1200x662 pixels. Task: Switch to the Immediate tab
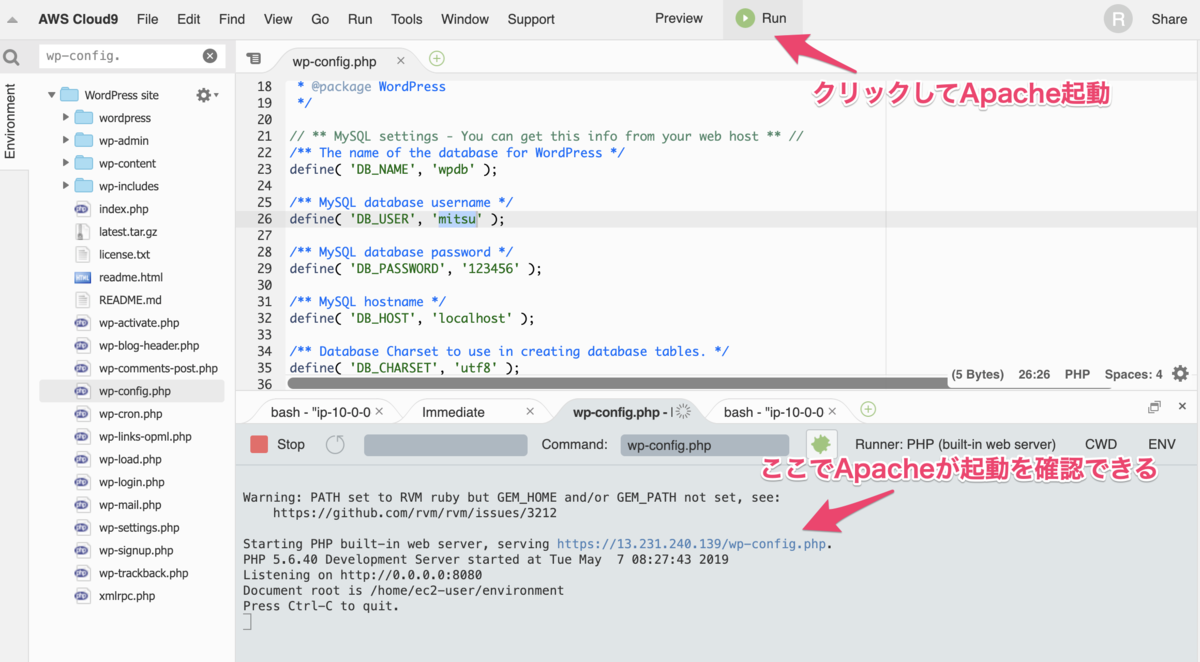(453, 412)
